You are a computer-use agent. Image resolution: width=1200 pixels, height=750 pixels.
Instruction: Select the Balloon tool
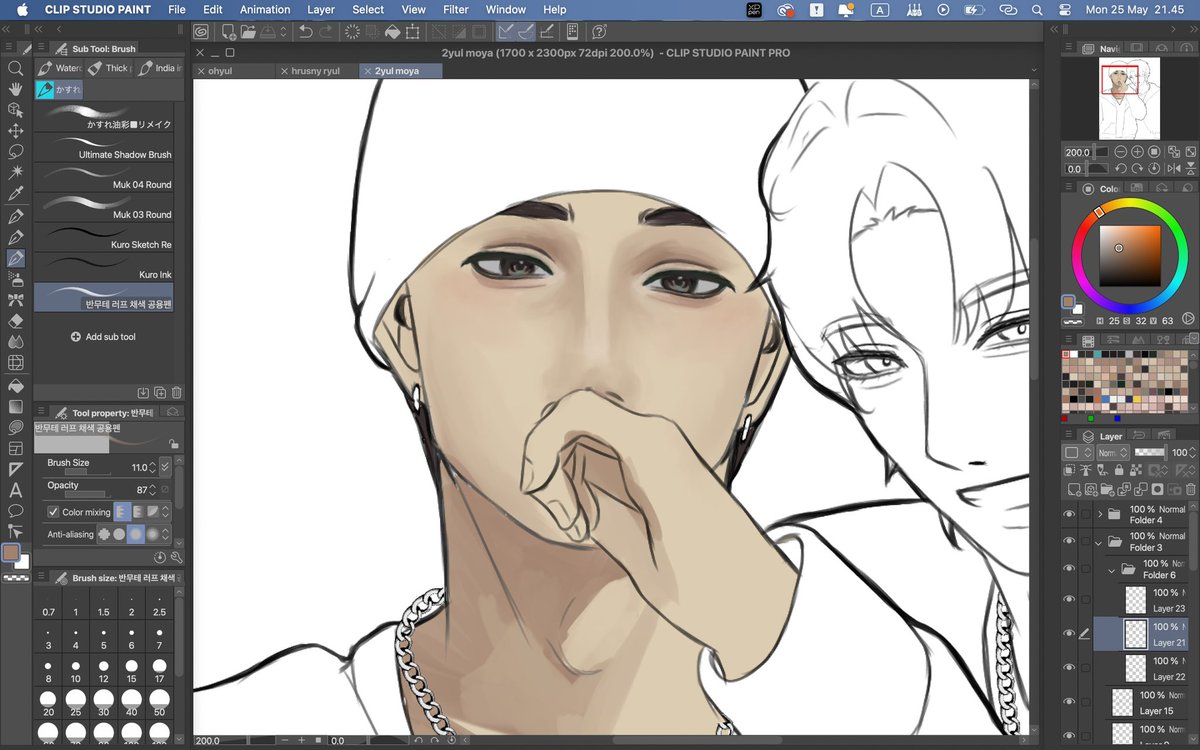click(15, 511)
